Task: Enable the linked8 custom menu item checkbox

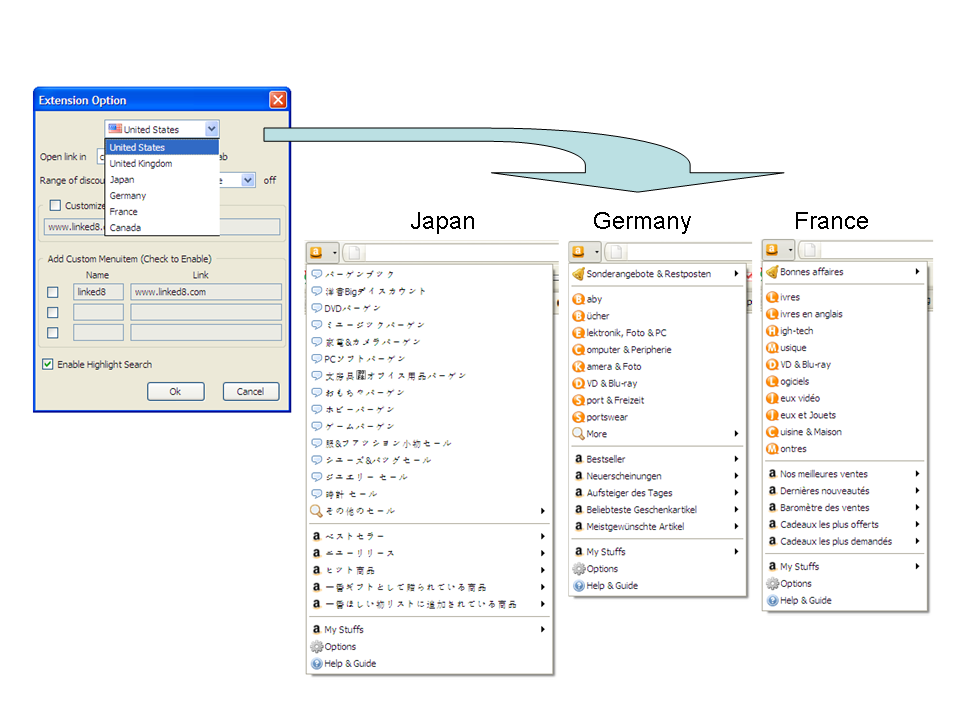Action: 53,292
